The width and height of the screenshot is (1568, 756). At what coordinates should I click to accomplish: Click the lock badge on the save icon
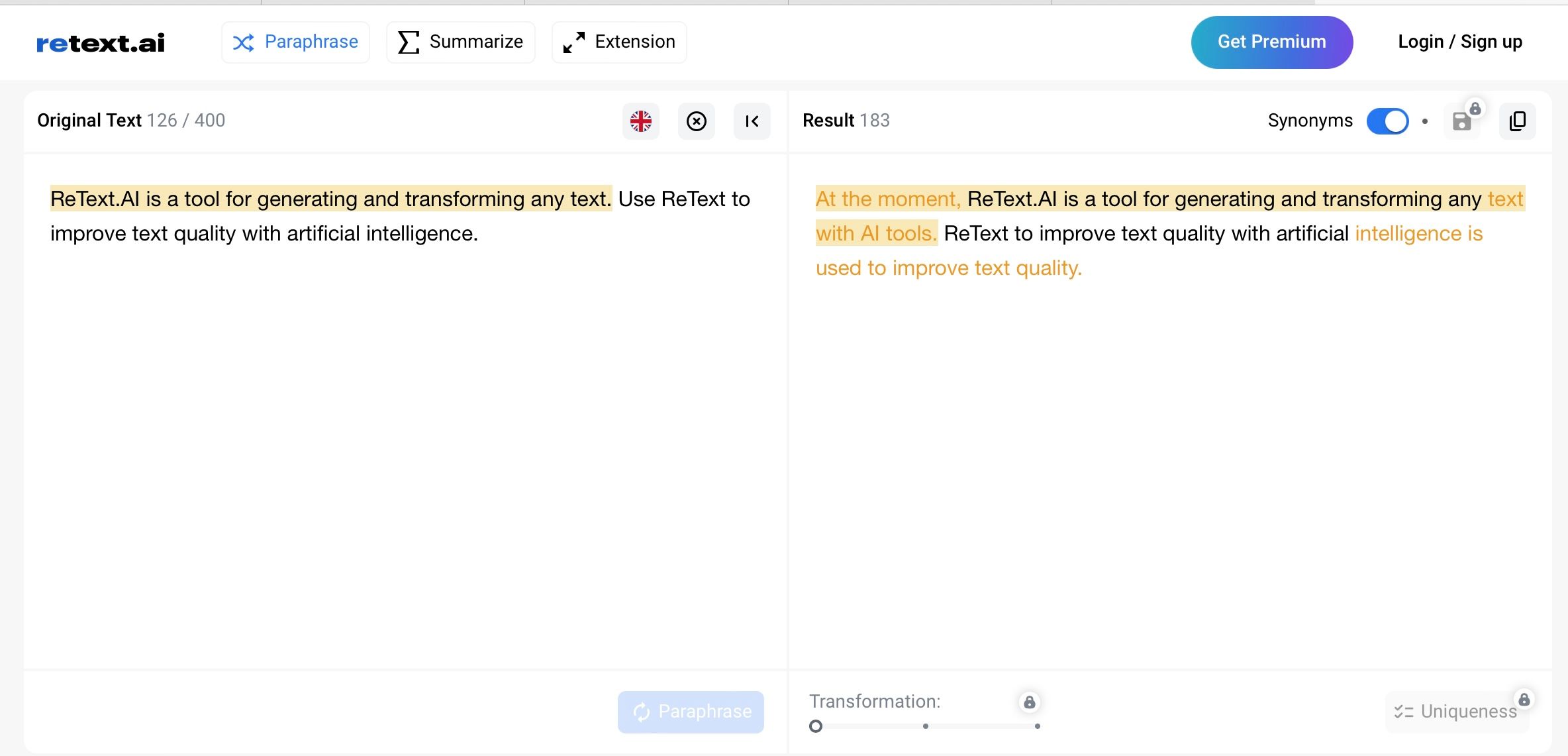point(1475,107)
